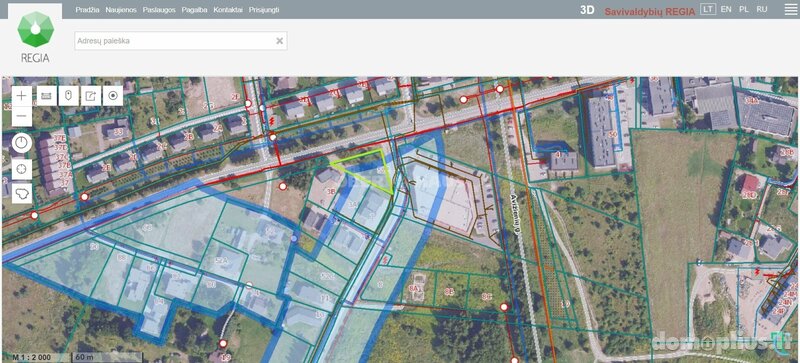This screenshot has width=800, height=363.
Task: Switch language to EN
Action: click(x=726, y=9)
